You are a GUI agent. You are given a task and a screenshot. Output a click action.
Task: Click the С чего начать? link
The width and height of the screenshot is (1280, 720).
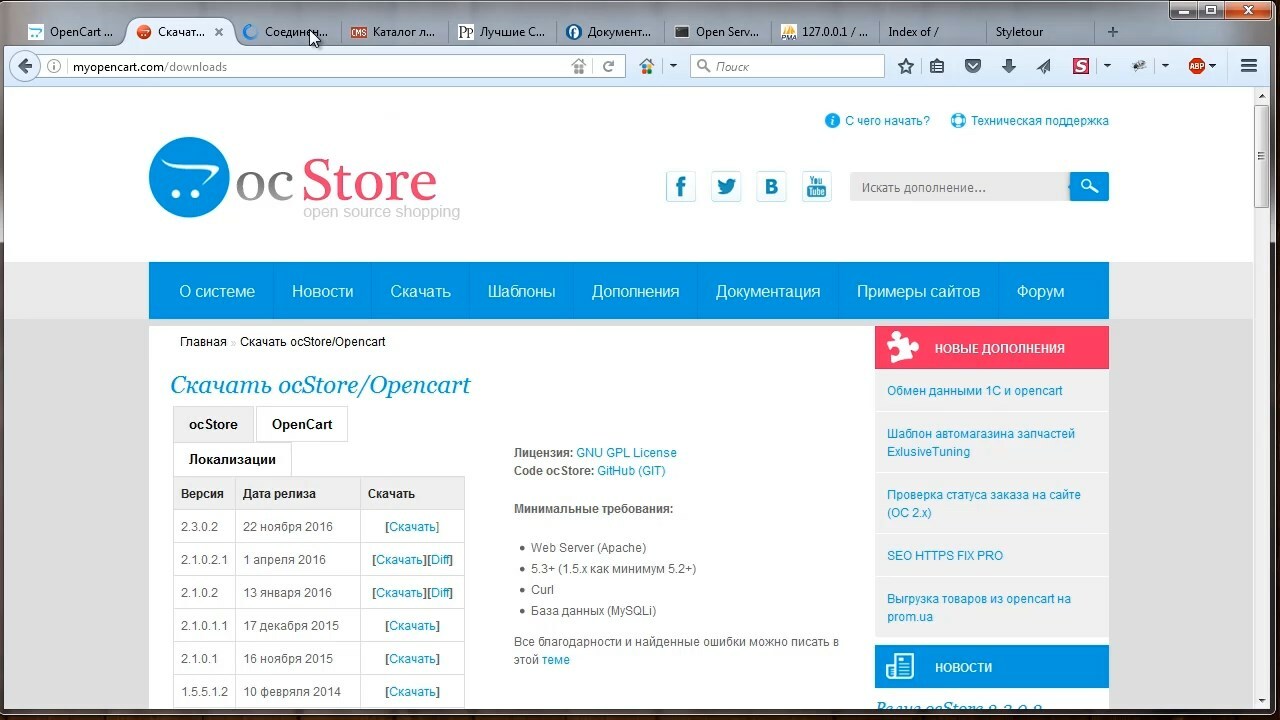tap(887, 121)
